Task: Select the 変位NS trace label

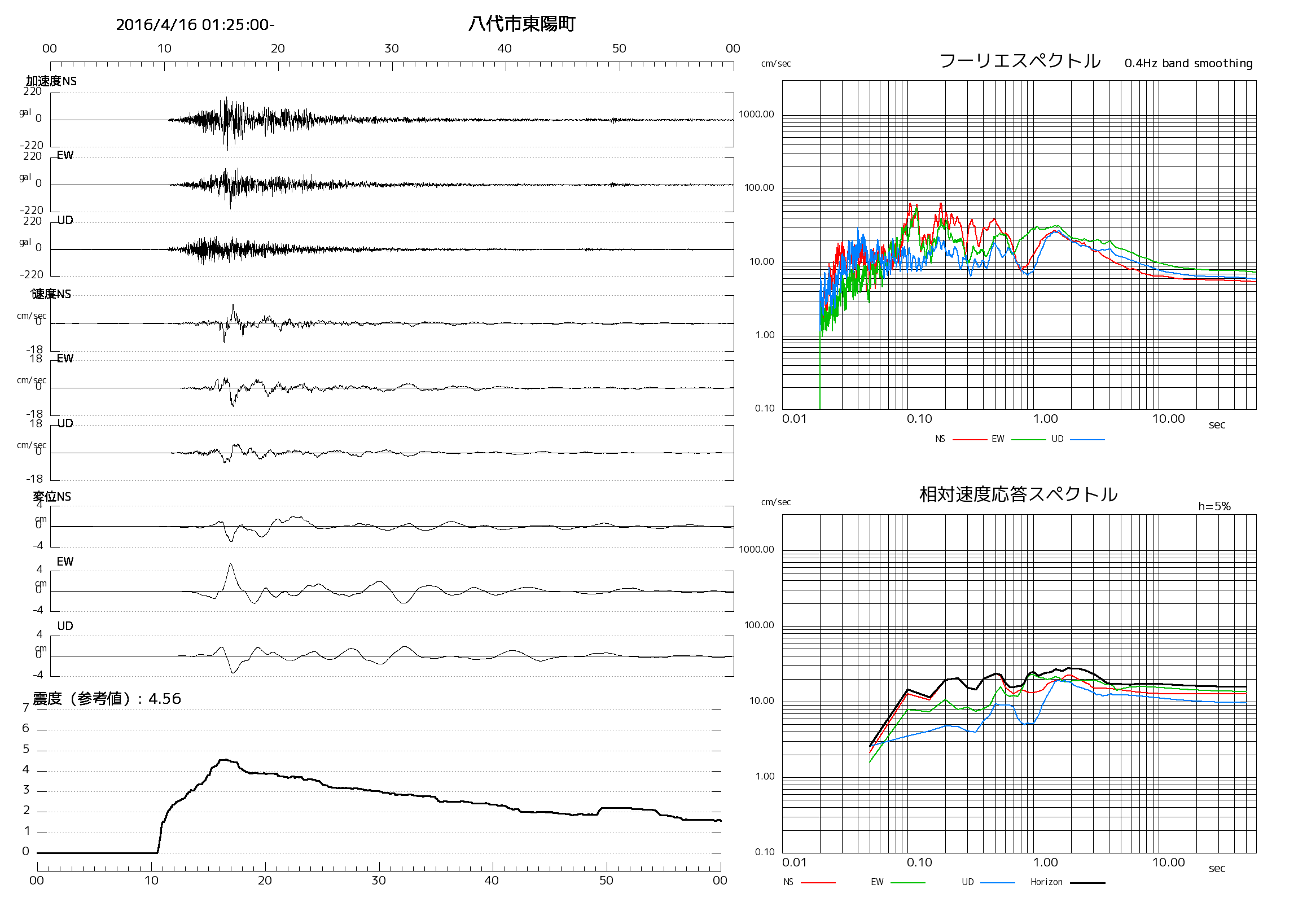Action: [x=52, y=497]
